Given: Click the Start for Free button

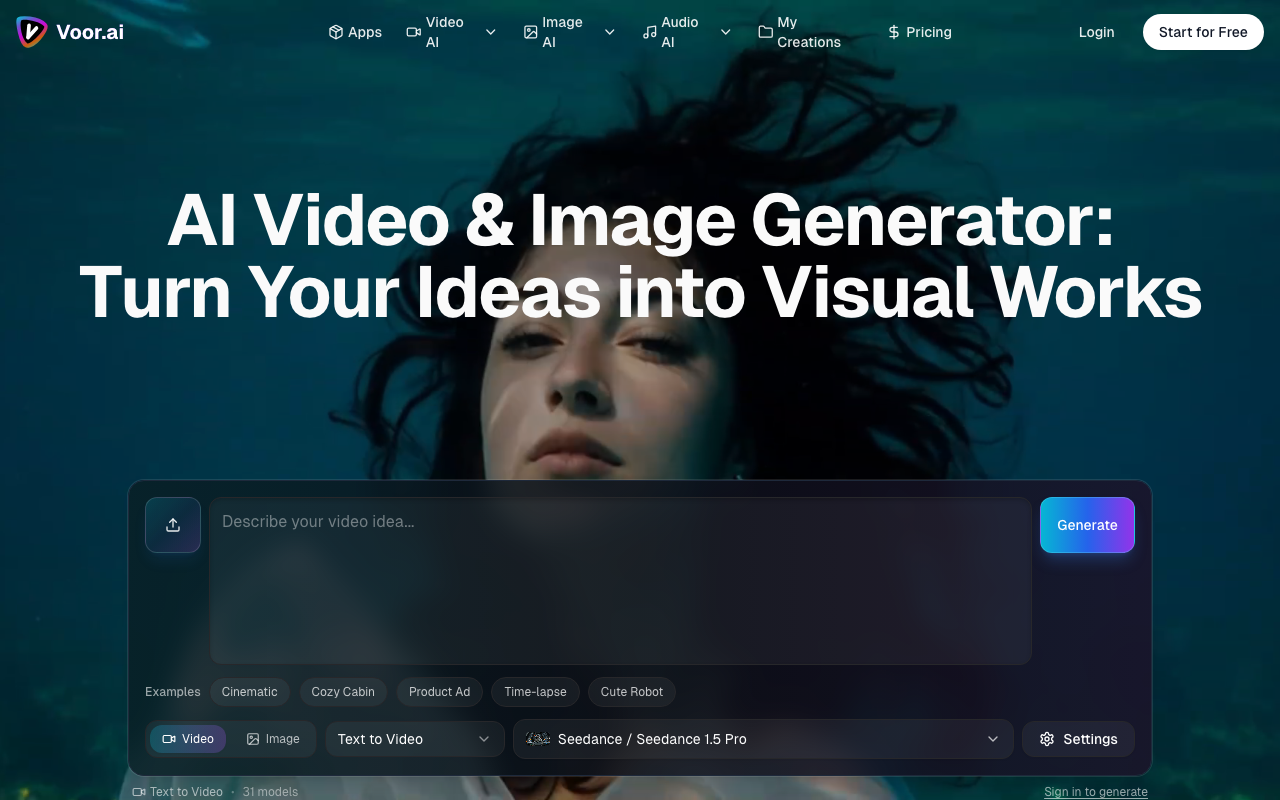Looking at the screenshot, I should 1203,32.
